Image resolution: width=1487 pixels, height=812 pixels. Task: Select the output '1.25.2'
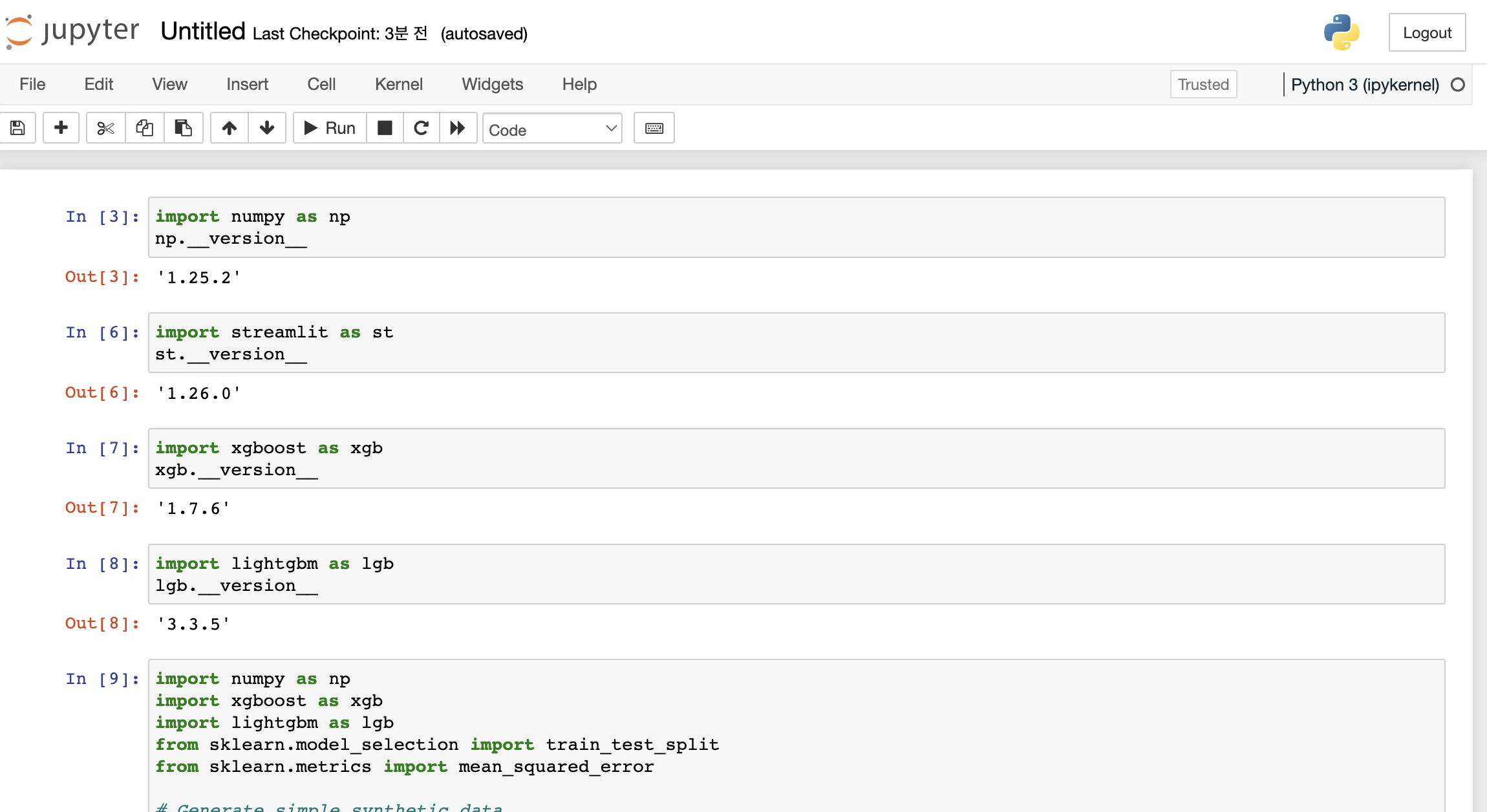(198, 277)
